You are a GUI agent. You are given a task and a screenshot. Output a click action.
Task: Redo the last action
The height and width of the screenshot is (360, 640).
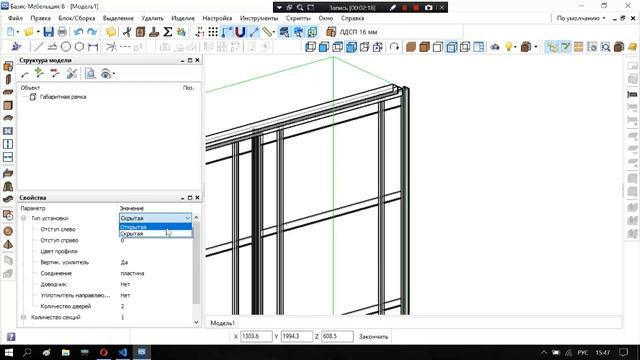92,32
